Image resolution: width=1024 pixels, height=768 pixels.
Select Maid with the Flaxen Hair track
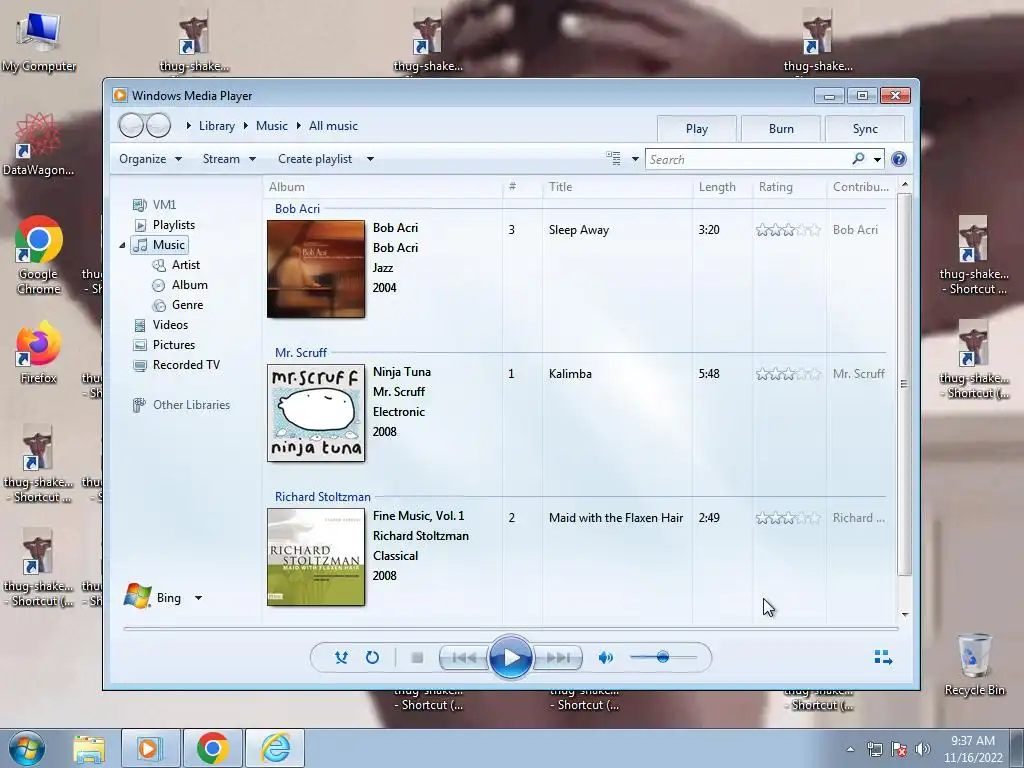tap(616, 518)
